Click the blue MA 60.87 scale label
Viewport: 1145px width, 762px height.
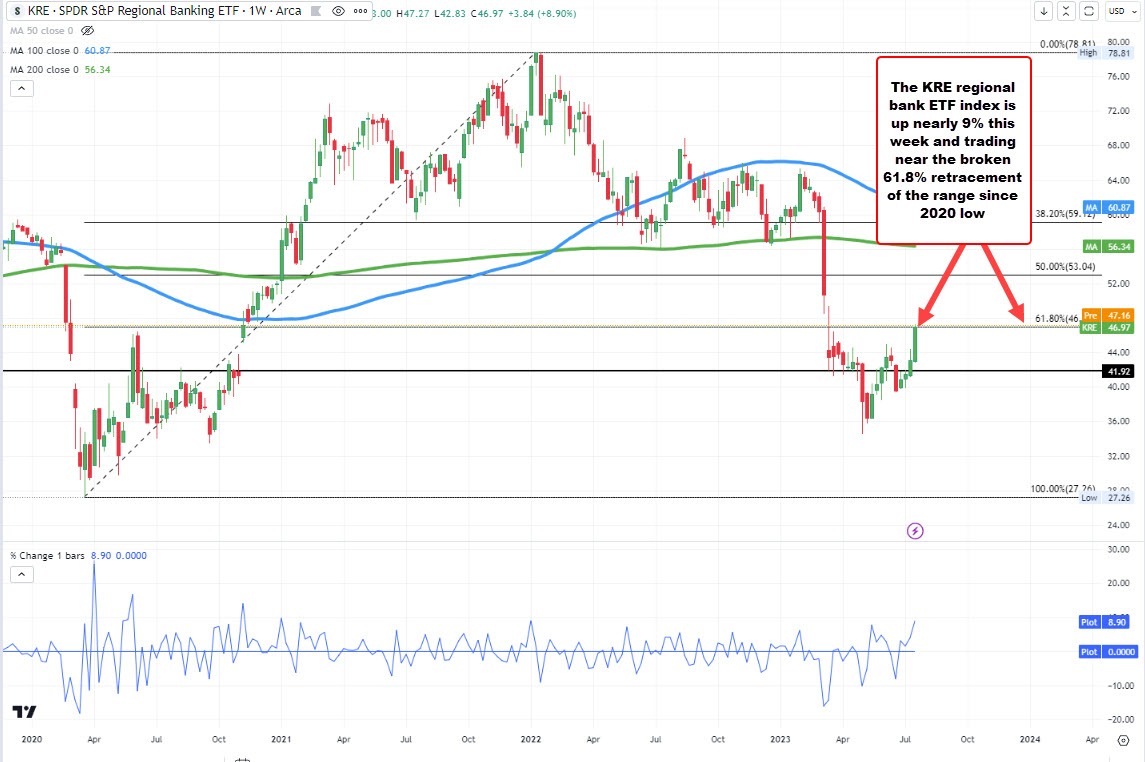(x=1107, y=208)
